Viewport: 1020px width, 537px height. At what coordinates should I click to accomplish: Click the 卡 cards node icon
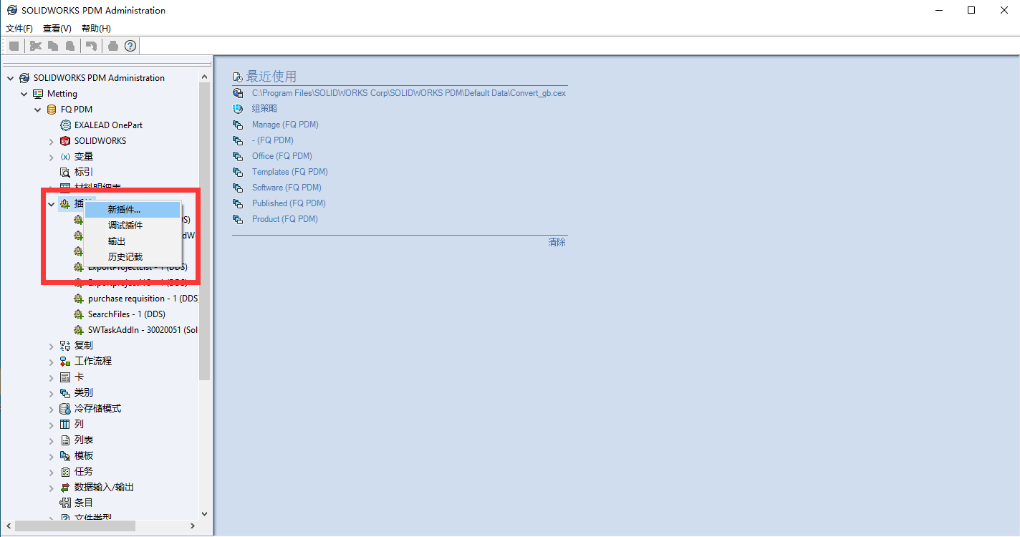click(65, 377)
